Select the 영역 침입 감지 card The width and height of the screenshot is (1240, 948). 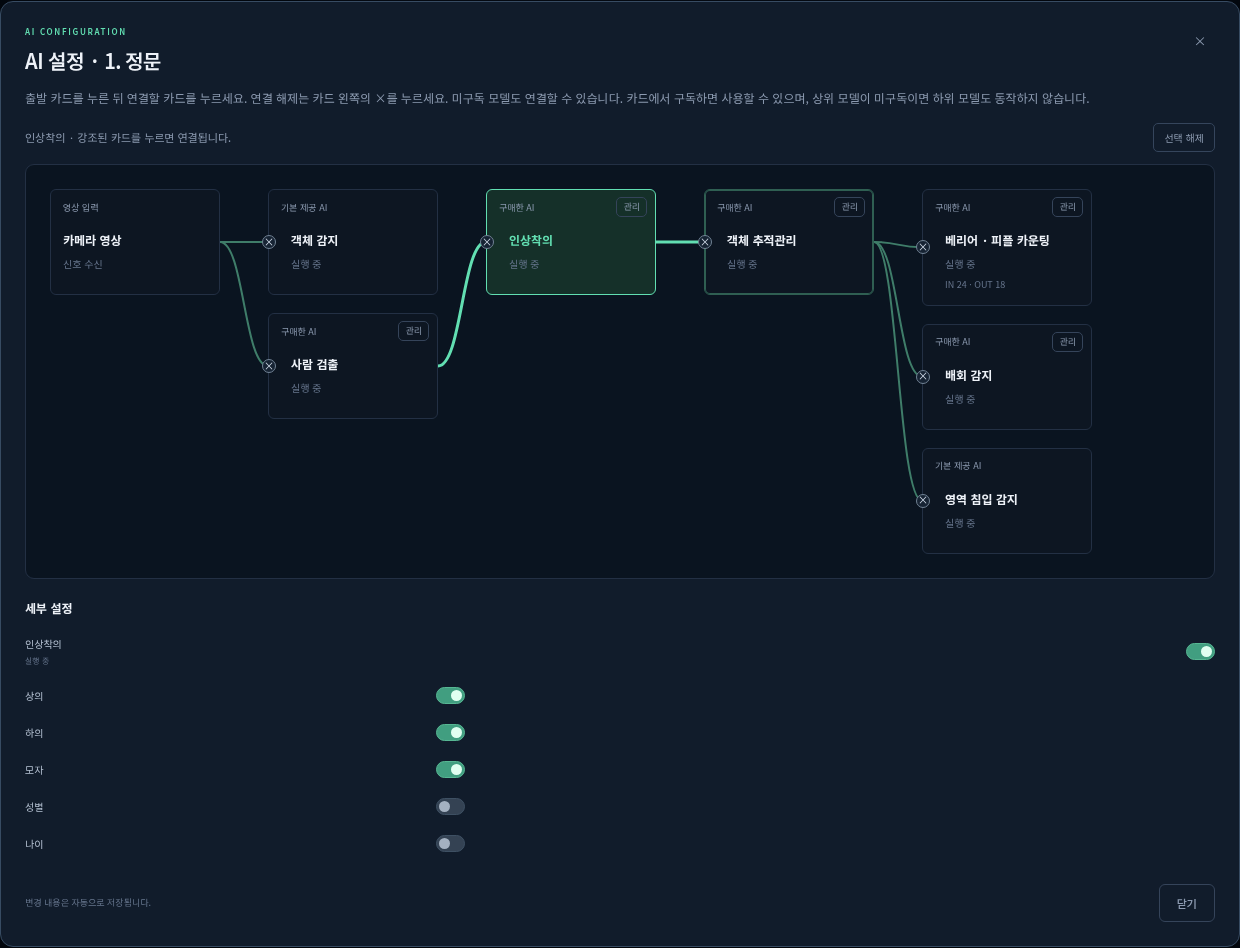1007,501
